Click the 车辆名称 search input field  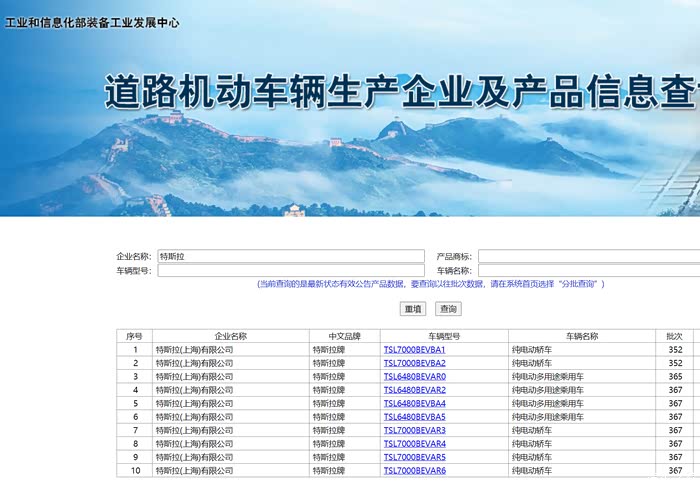tap(588, 270)
